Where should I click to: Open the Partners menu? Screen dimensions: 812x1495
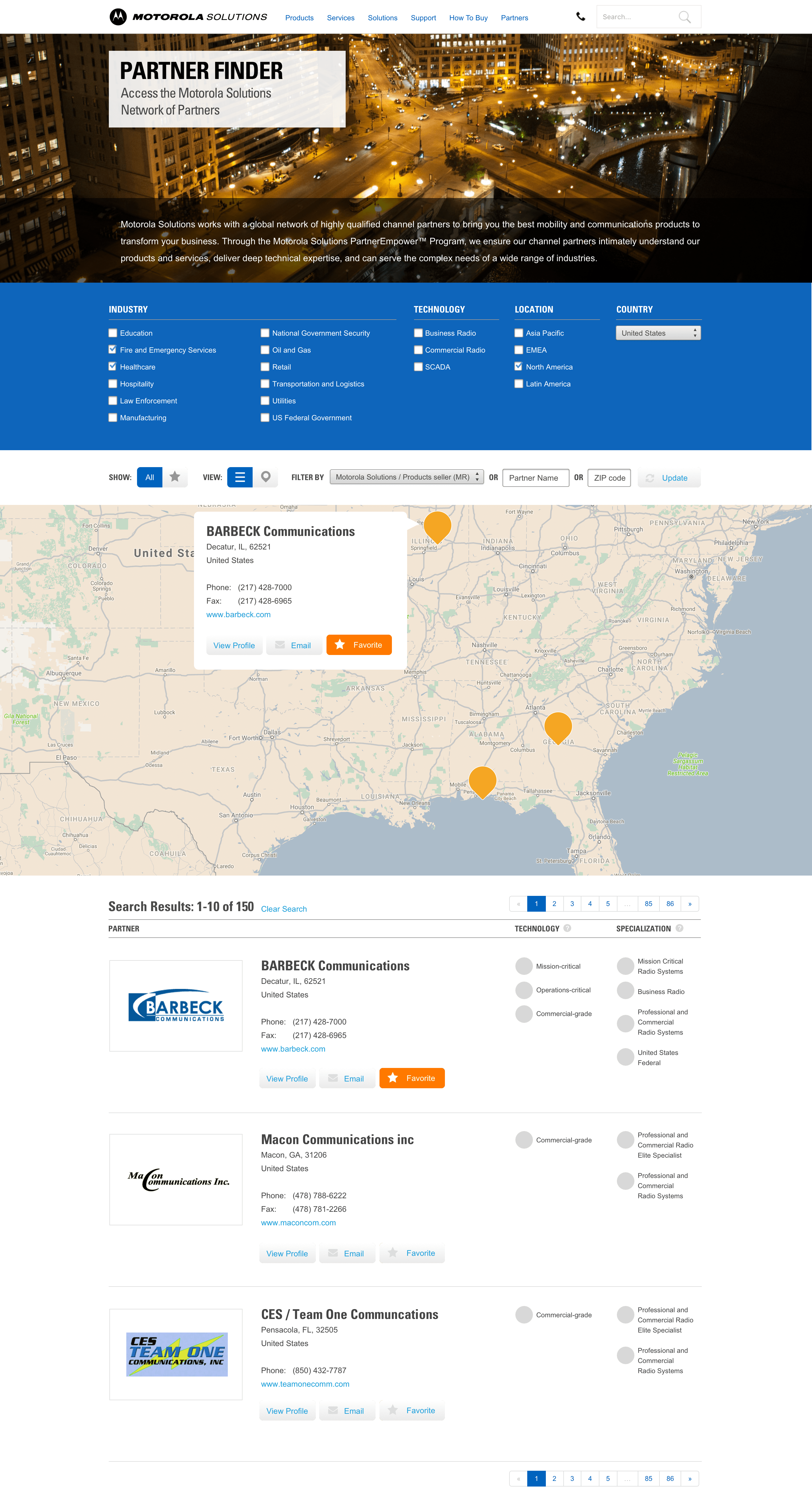pyautogui.click(x=515, y=18)
